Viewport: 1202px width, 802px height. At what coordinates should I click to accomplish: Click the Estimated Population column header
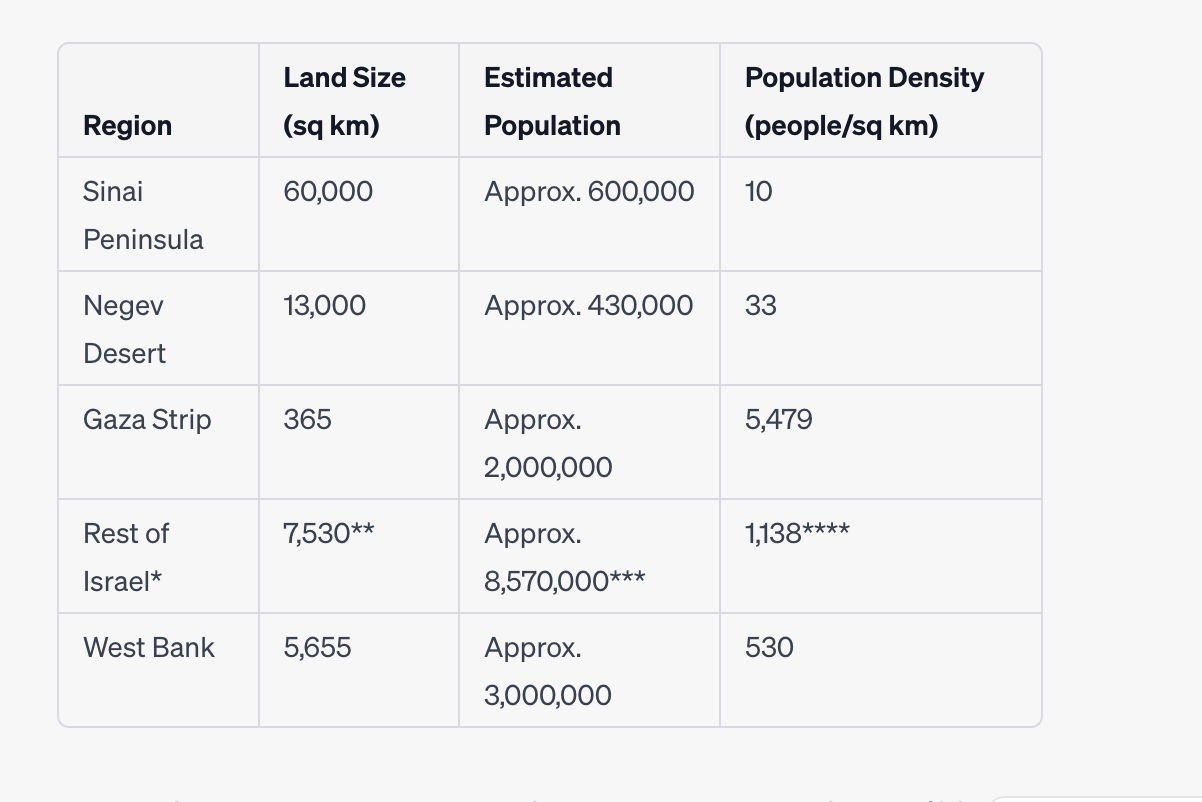pyautogui.click(x=552, y=101)
